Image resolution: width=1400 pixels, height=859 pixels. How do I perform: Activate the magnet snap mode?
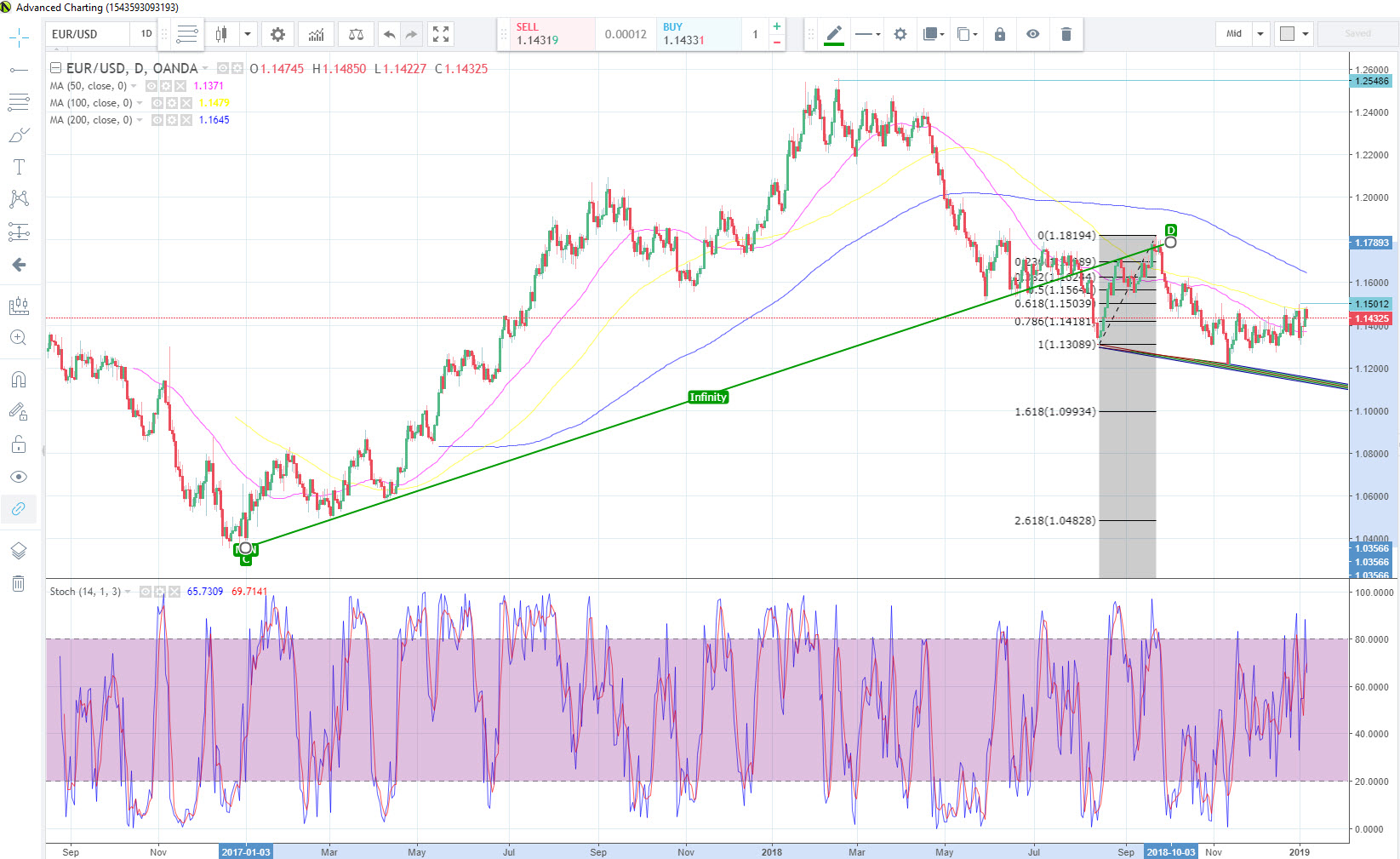[19, 380]
